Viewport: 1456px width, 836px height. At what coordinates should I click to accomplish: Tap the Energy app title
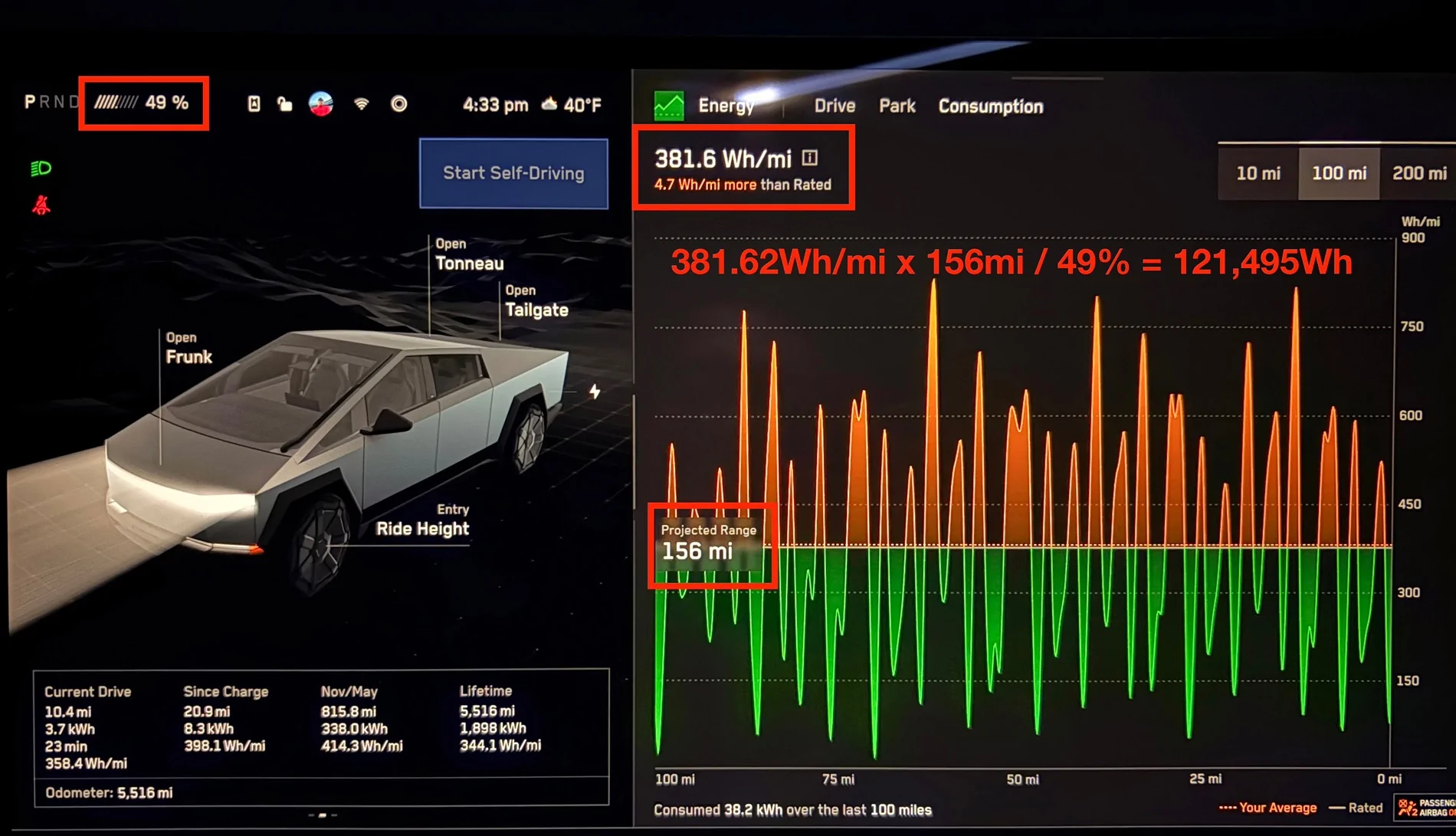pos(726,106)
